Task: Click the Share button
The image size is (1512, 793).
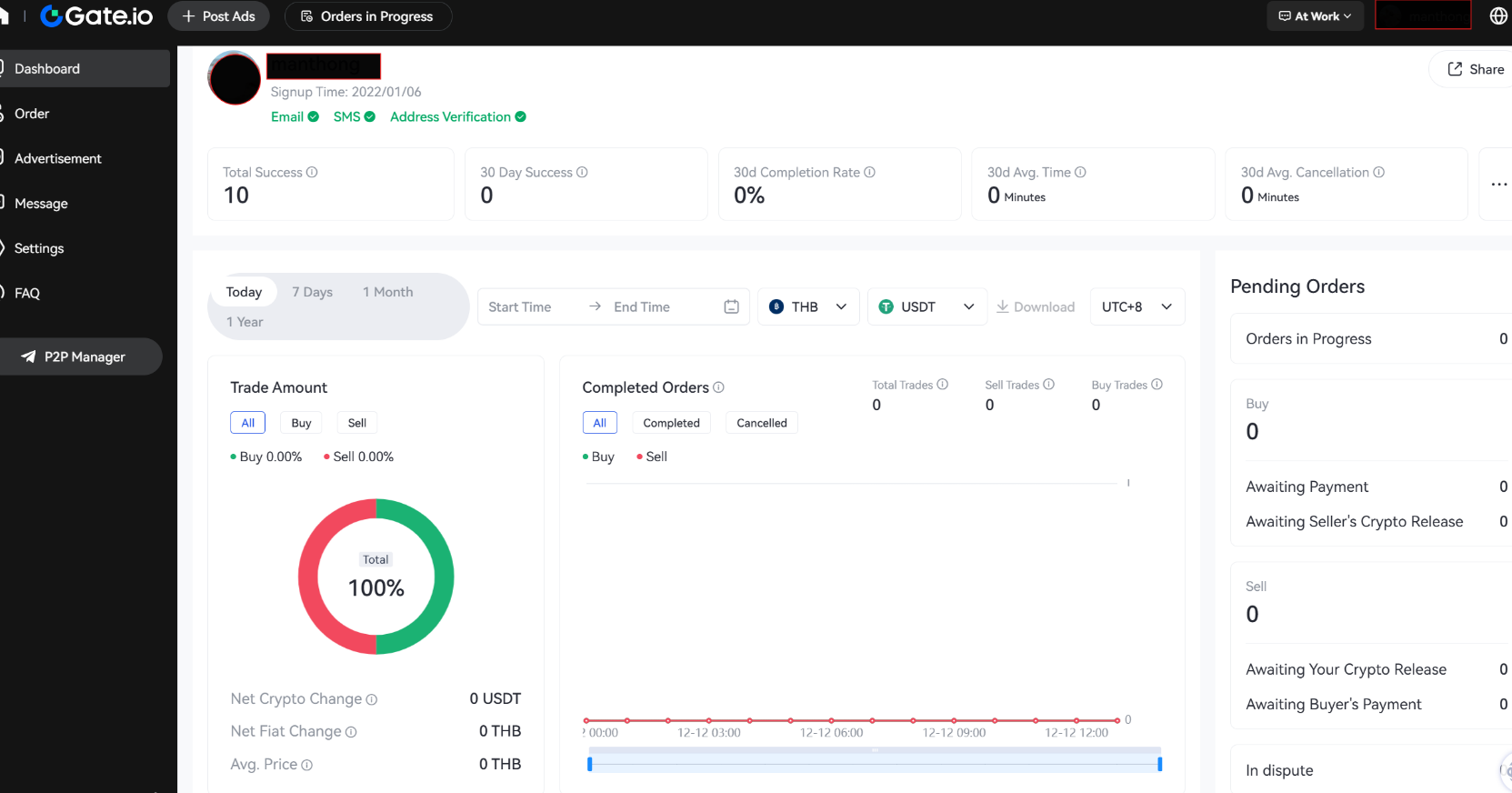Action: 1475,69
